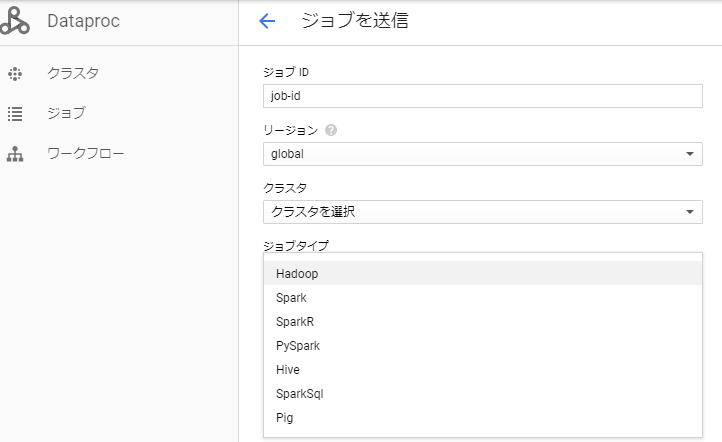
Task: Go back using the blue arrow
Action: point(267,21)
